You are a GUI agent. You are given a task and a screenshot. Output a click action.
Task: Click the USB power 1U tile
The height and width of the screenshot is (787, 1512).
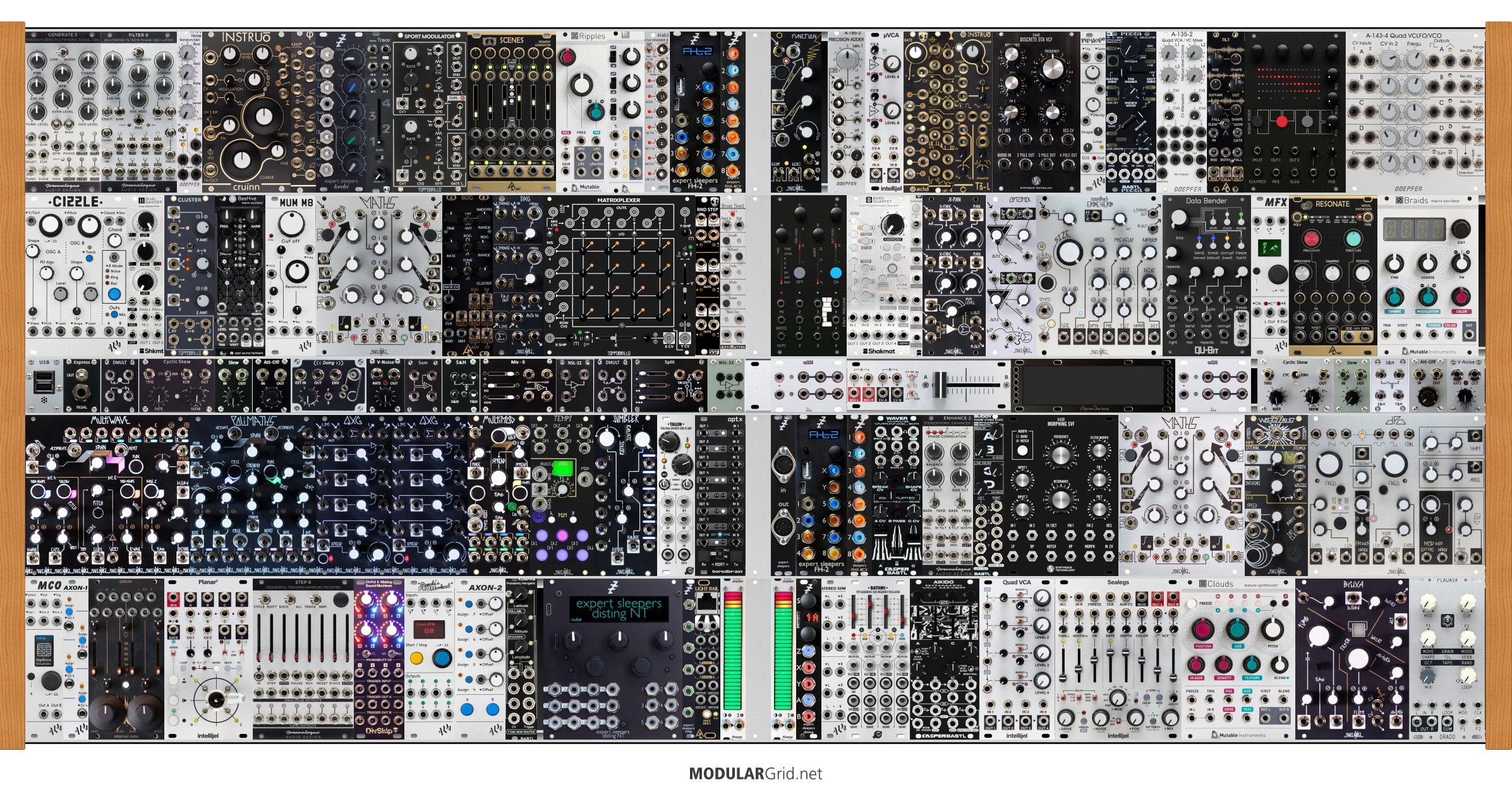[44, 385]
